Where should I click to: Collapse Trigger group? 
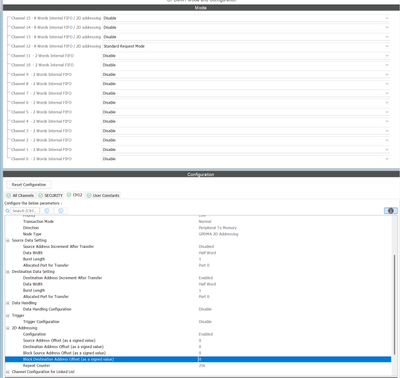(7, 315)
